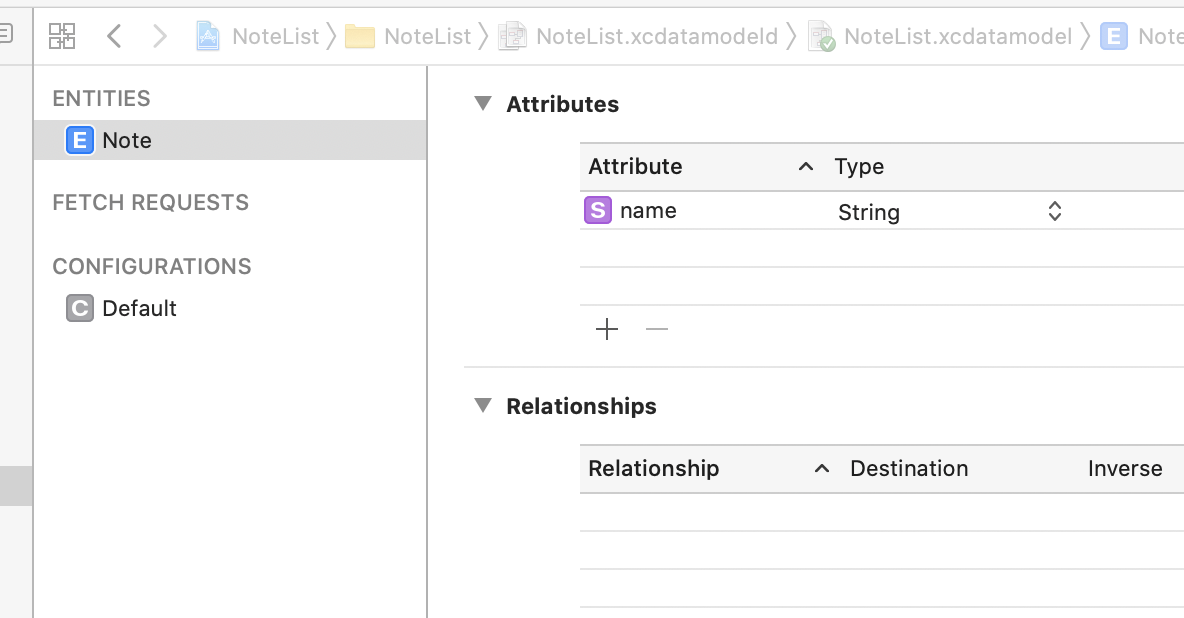The height and width of the screenshot is (618, 1184).
Task: Click the type stepper arrows for name
Action: pos(1055,212)
